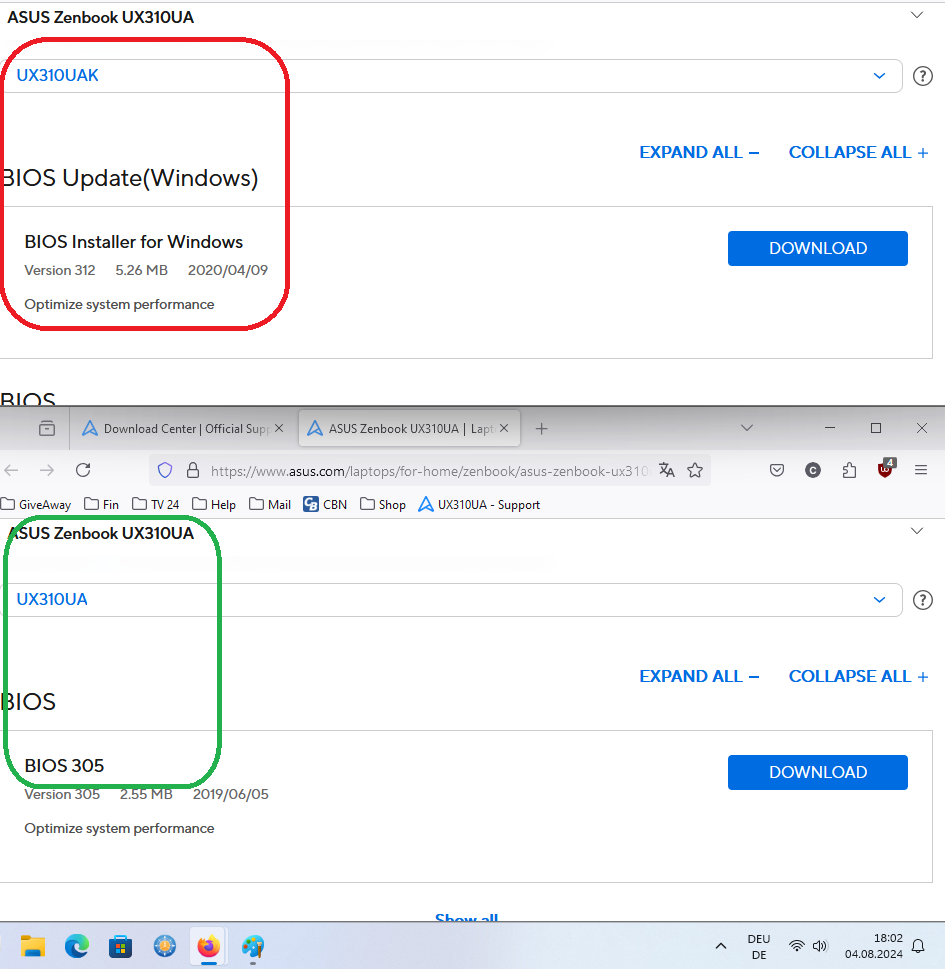
Task: Select the BIOS Installer for Windows title
Action: click(133, 242)
